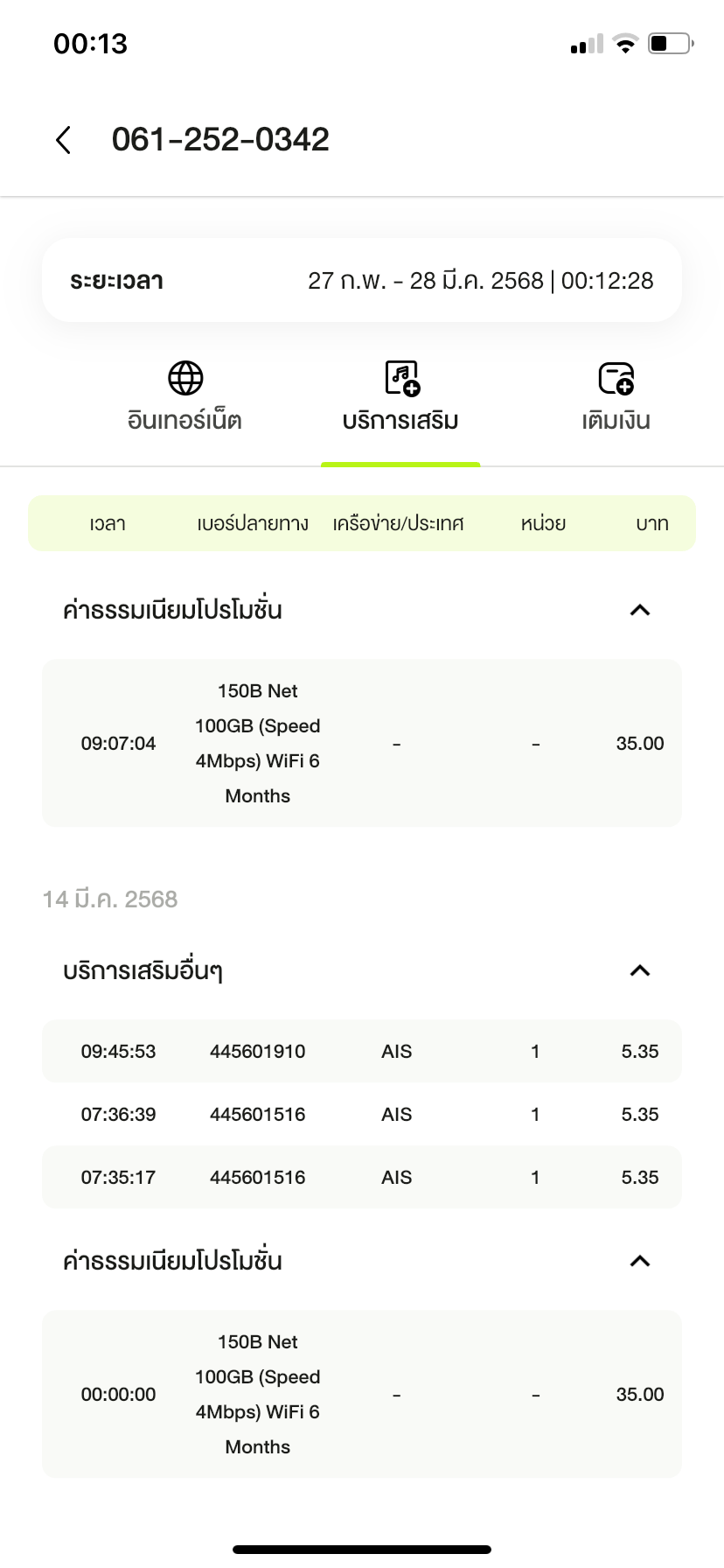
Task: Tap the phone number 061-252-0342 title
Action: pyautogui.click(x=220, y=139)
